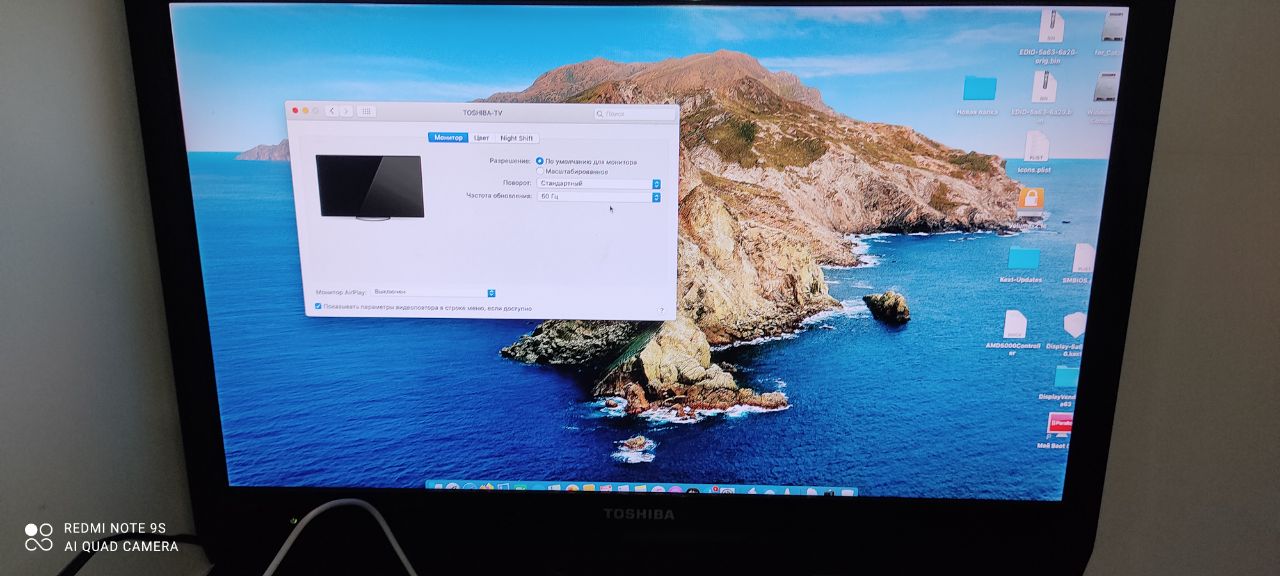Open the Поворот dropdown

(598, 184)
